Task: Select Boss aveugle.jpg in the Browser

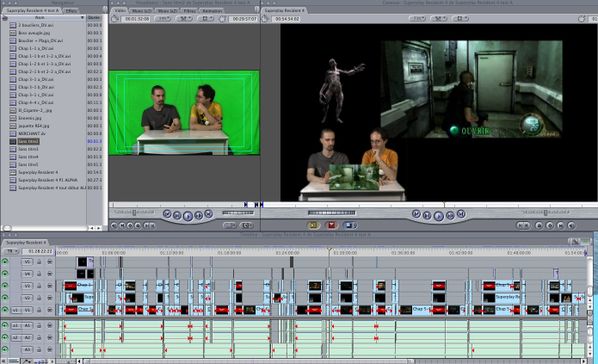Action: coord(34,33)
